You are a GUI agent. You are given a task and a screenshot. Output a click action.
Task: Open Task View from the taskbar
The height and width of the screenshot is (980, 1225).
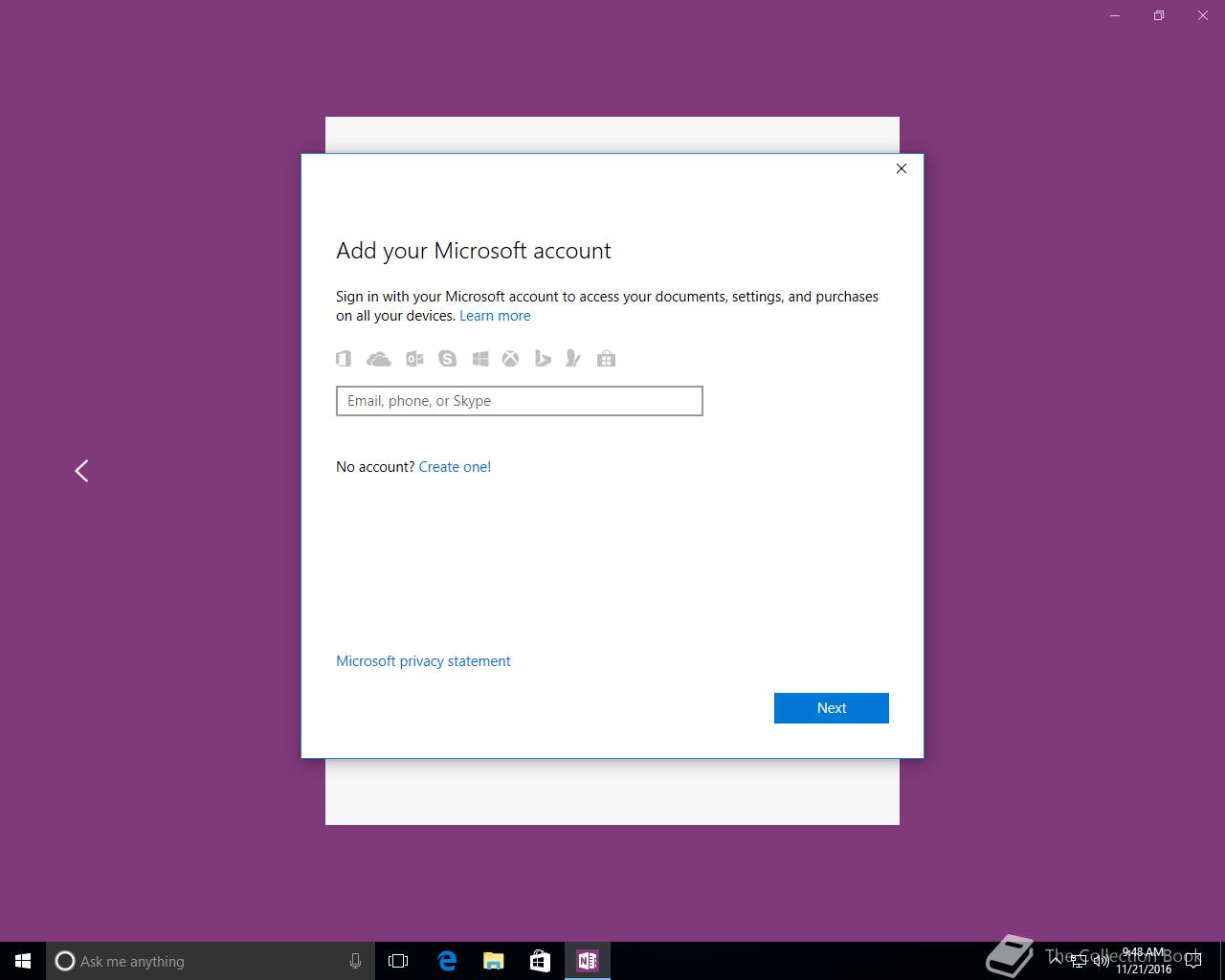(x=398, y=961)
